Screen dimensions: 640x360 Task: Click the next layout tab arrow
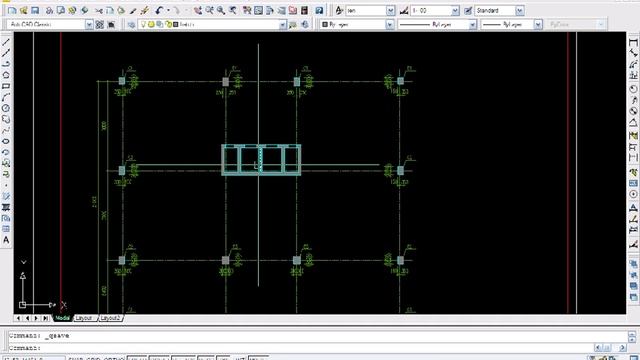(x=36, y=318)
